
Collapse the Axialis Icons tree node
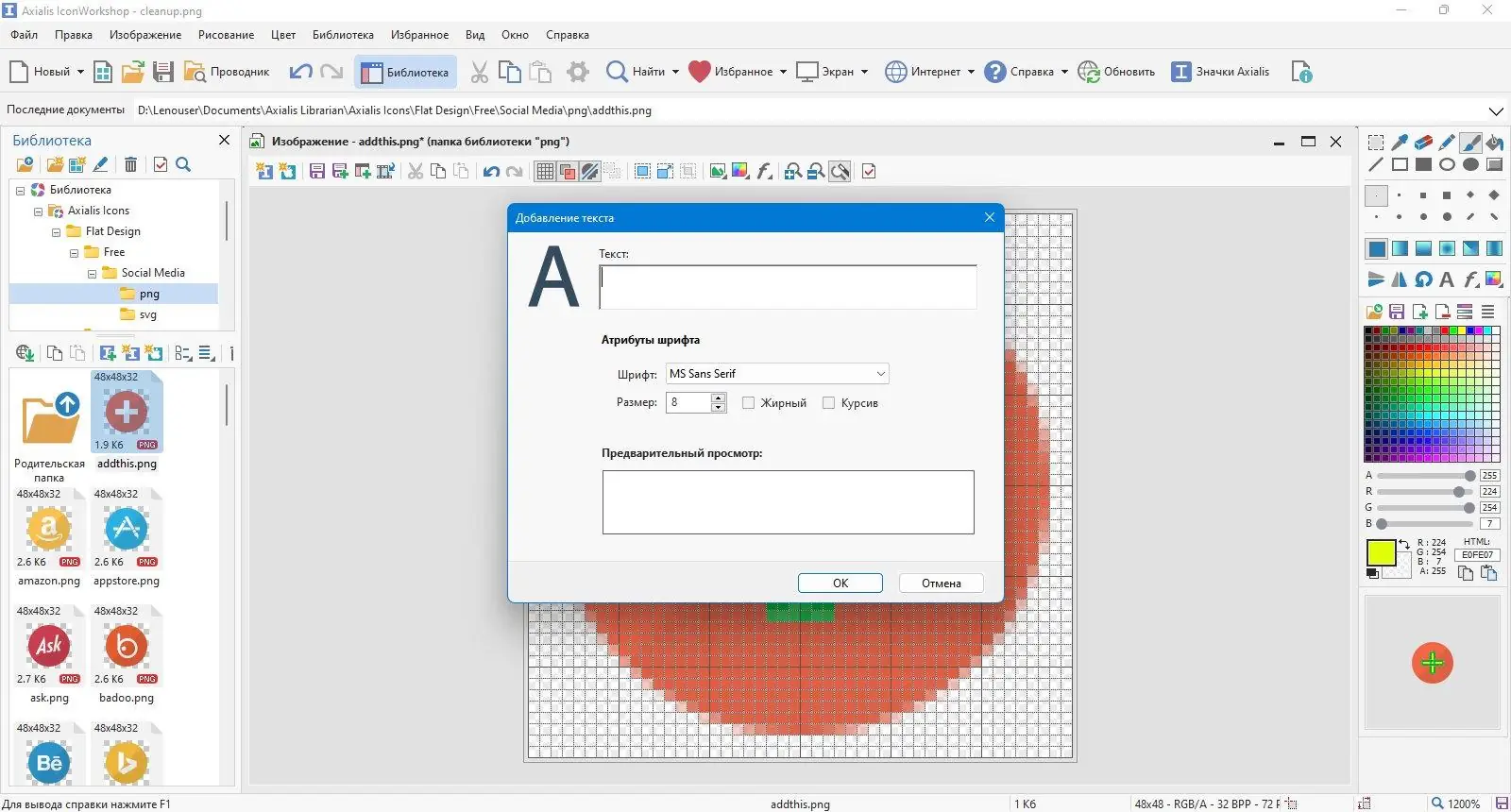[38, 211]
